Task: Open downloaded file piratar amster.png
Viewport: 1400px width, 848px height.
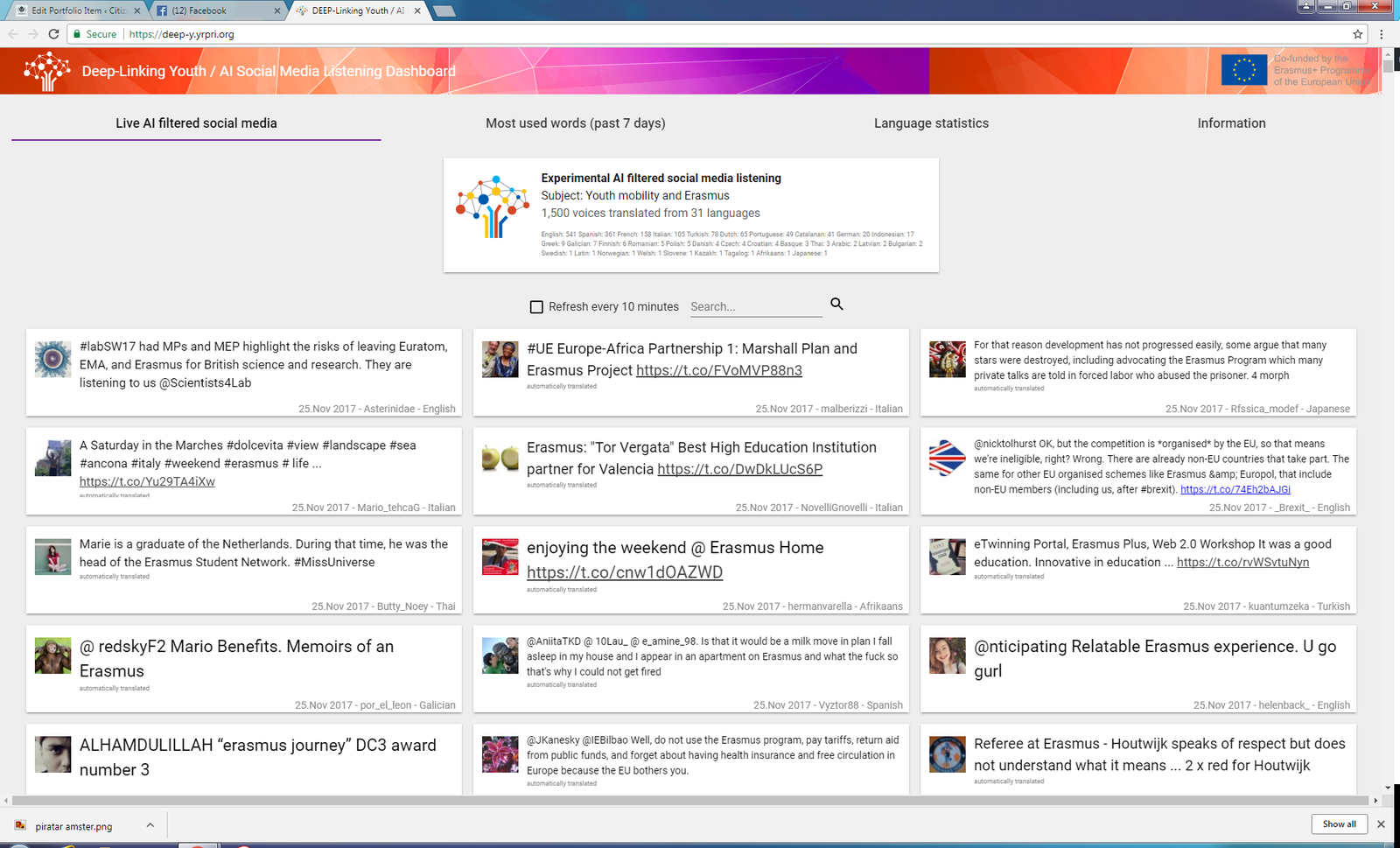Action: point(73,826)
